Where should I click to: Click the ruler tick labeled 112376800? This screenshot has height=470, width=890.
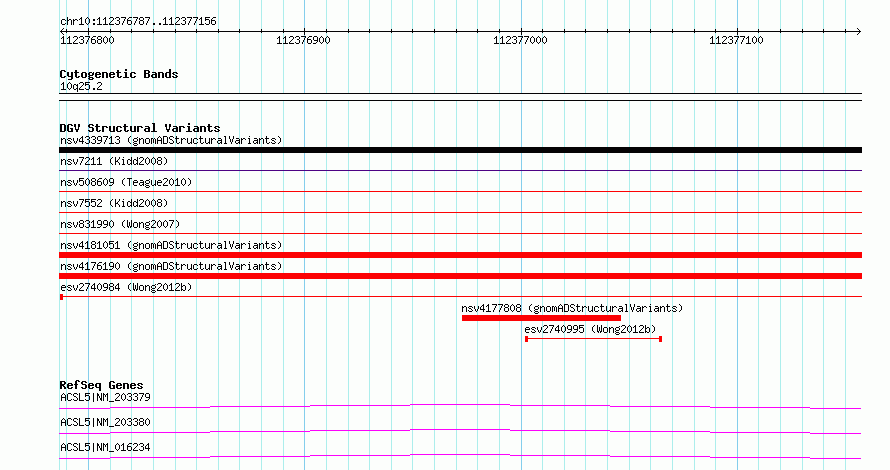(87, 40)
